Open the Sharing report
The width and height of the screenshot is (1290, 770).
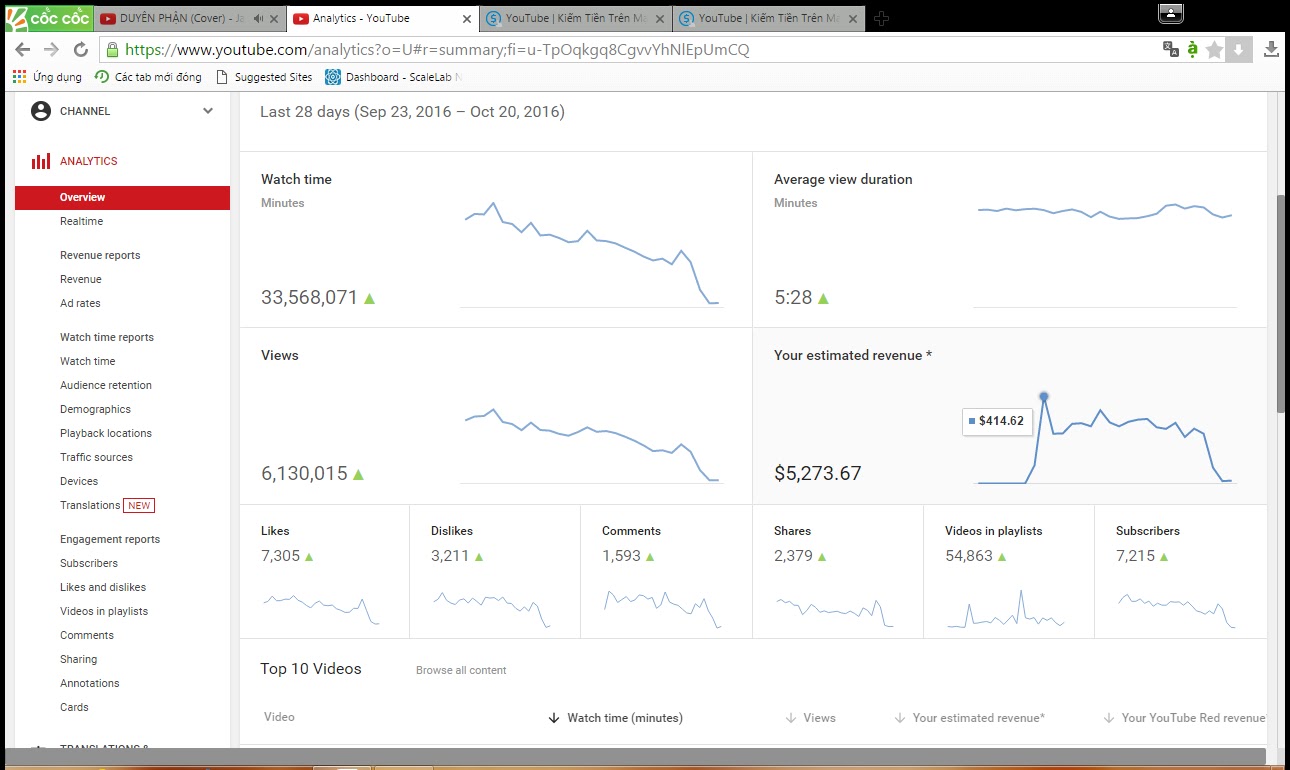pyautogui.click(x=79, y=659)
